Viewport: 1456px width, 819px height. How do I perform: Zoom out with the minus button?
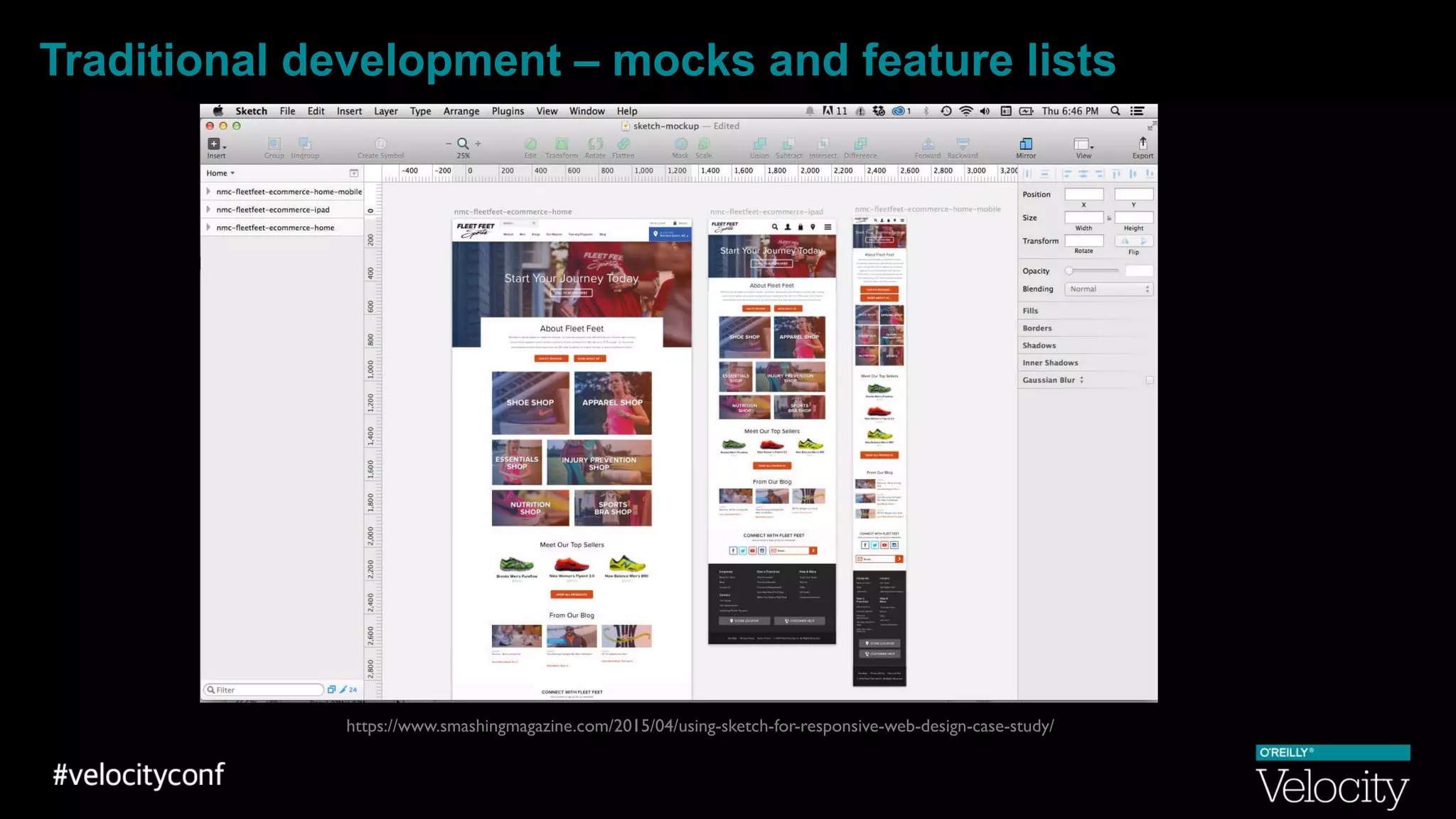pyautogui.click(x=449, y=144)
